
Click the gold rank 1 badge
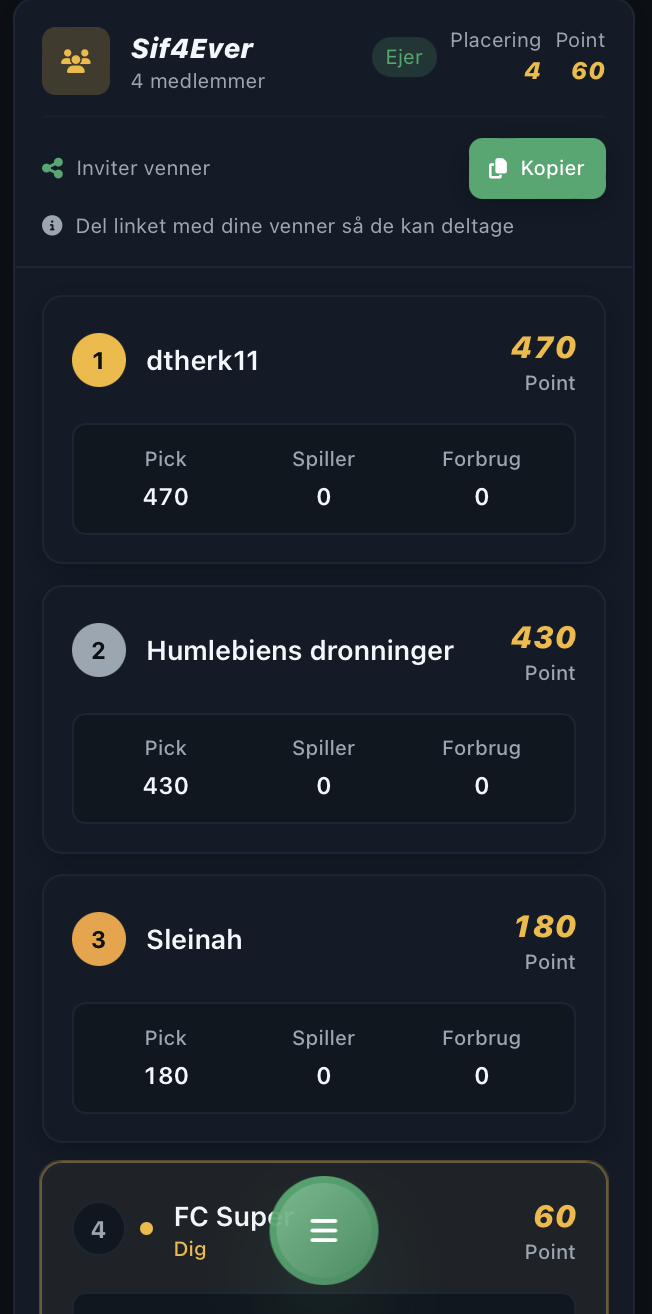tap(99, 360)
